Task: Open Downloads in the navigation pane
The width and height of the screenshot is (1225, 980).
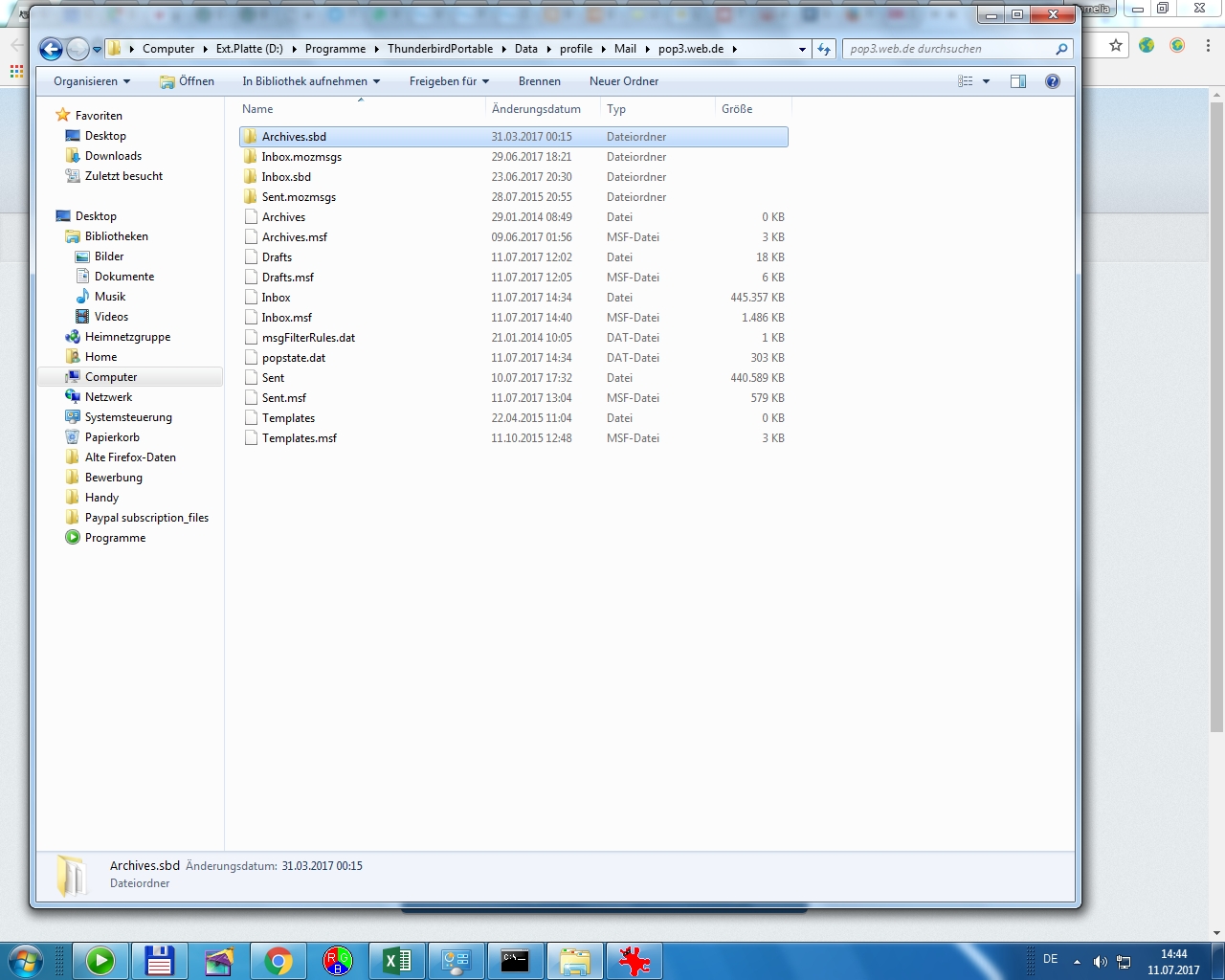Action: (113, 156)
